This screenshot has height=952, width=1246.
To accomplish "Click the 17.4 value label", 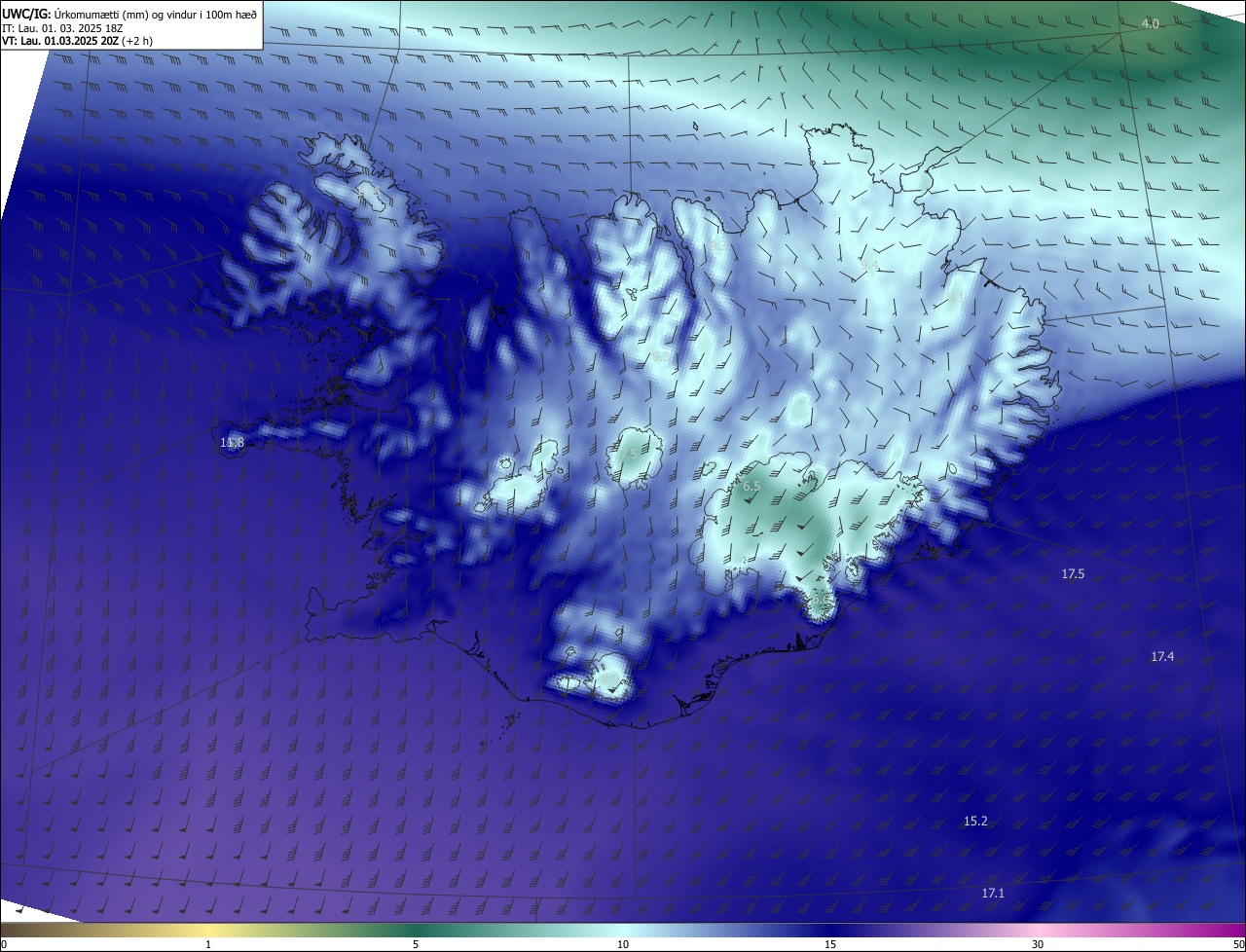I will 1162,657.
